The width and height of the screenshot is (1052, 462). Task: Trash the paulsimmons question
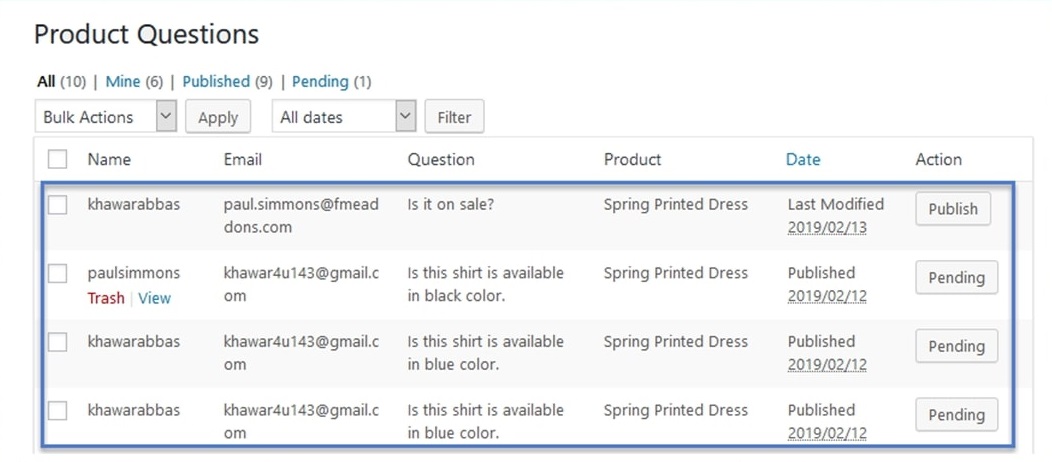[x=105, y=298]
